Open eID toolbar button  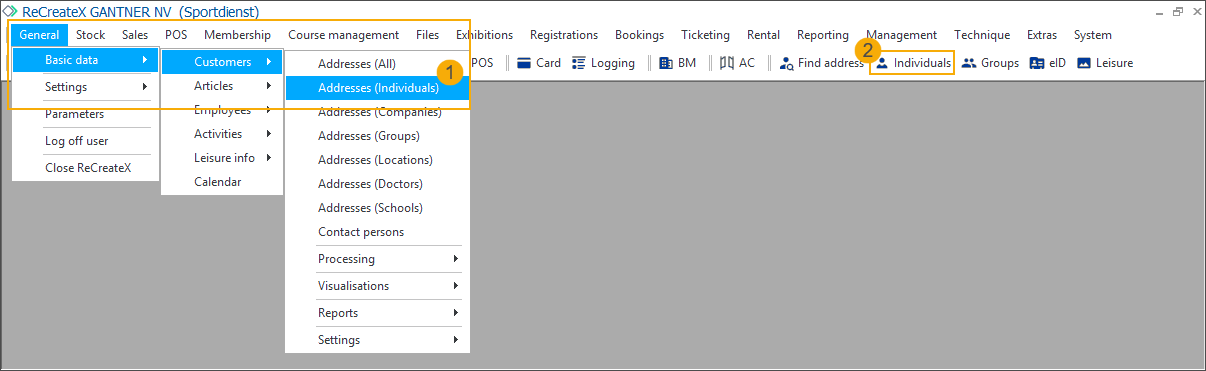pos(1048,63)
